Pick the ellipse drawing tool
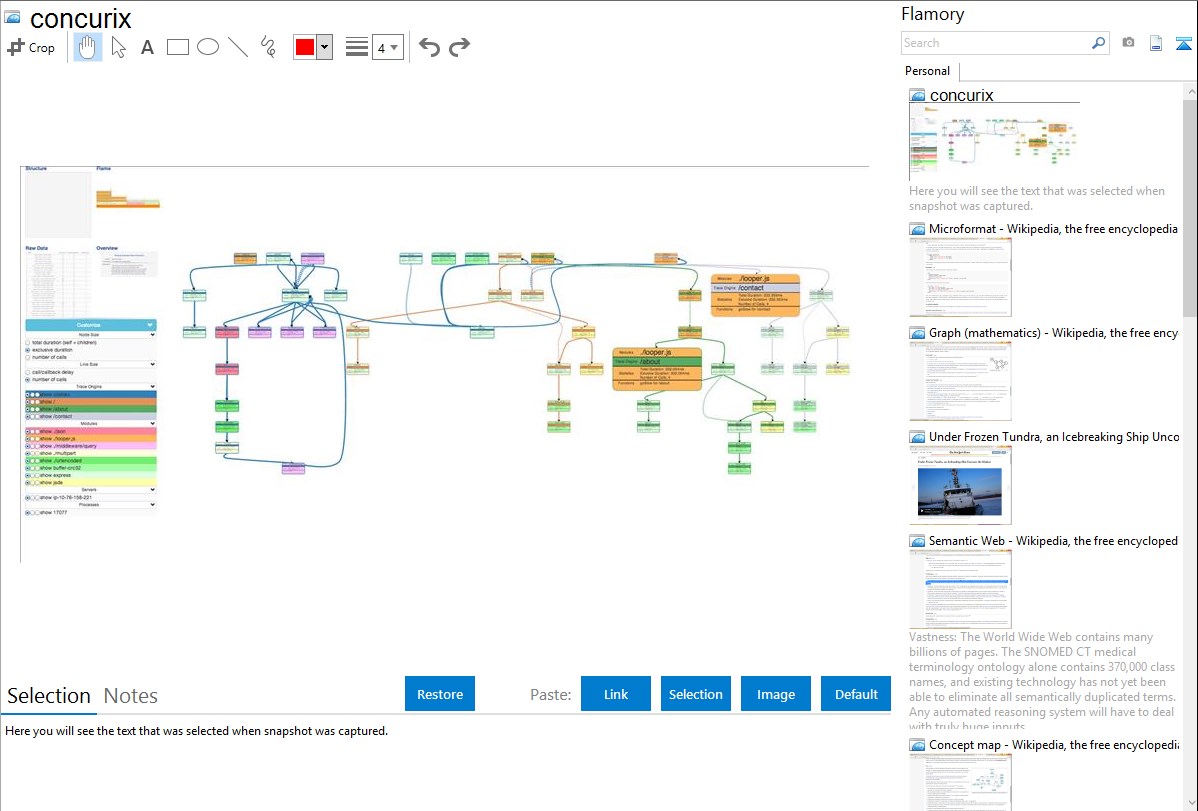1198x811 pixels. (208, 47)
